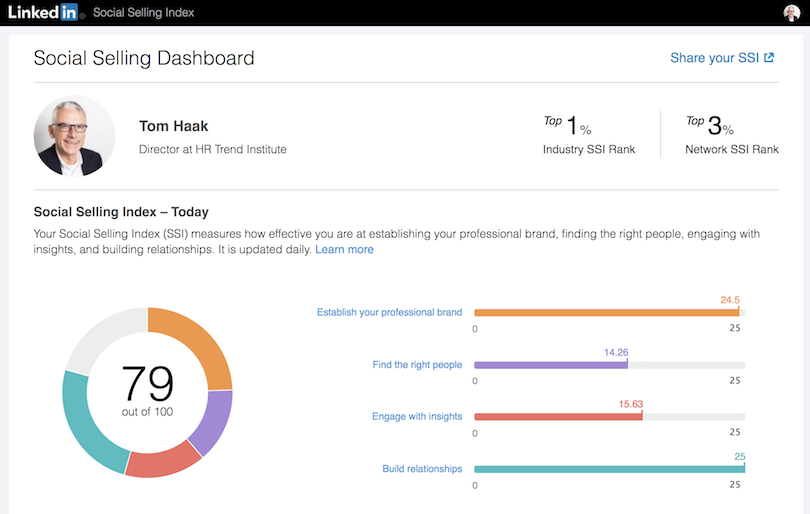Click the orange professional brand progress bar

(606, 313)
